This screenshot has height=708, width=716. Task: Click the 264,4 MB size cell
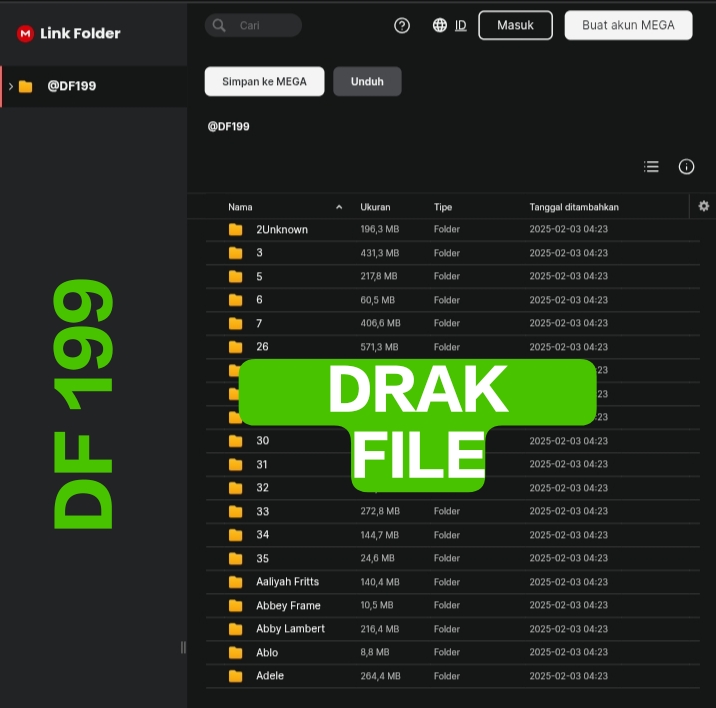(x=380, y=676)
